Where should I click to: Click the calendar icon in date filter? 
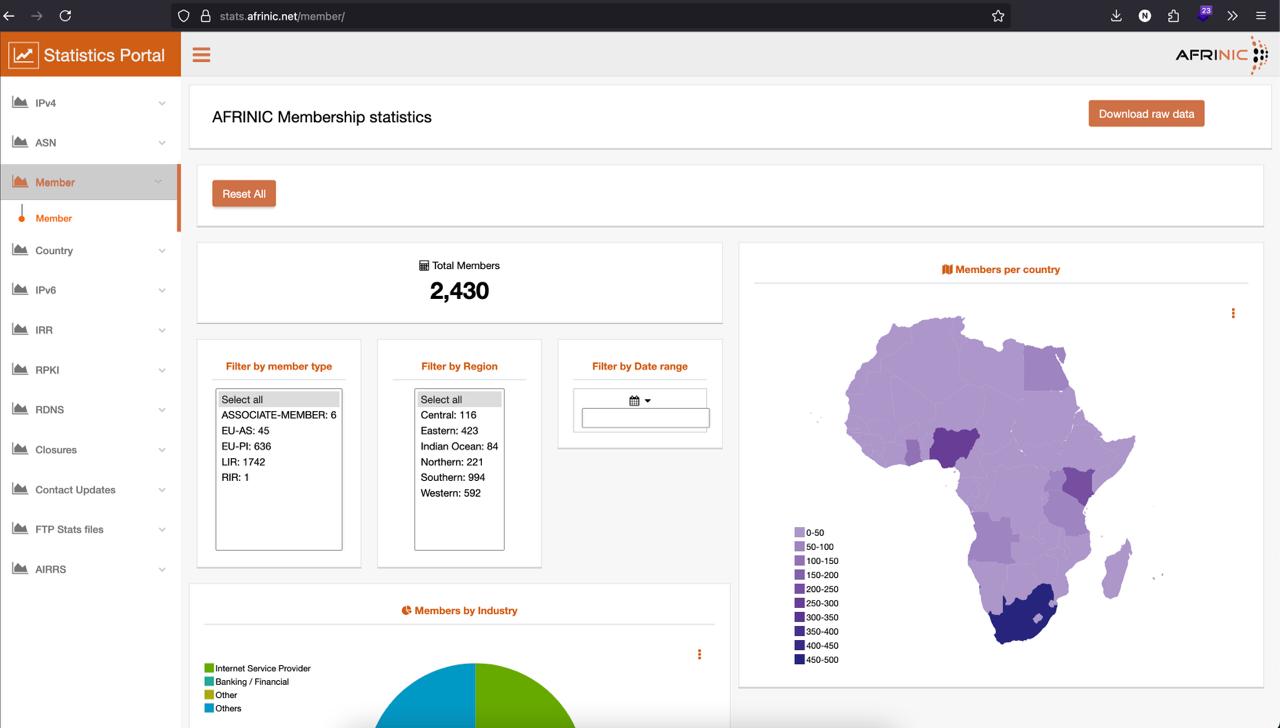pos(634,400)
